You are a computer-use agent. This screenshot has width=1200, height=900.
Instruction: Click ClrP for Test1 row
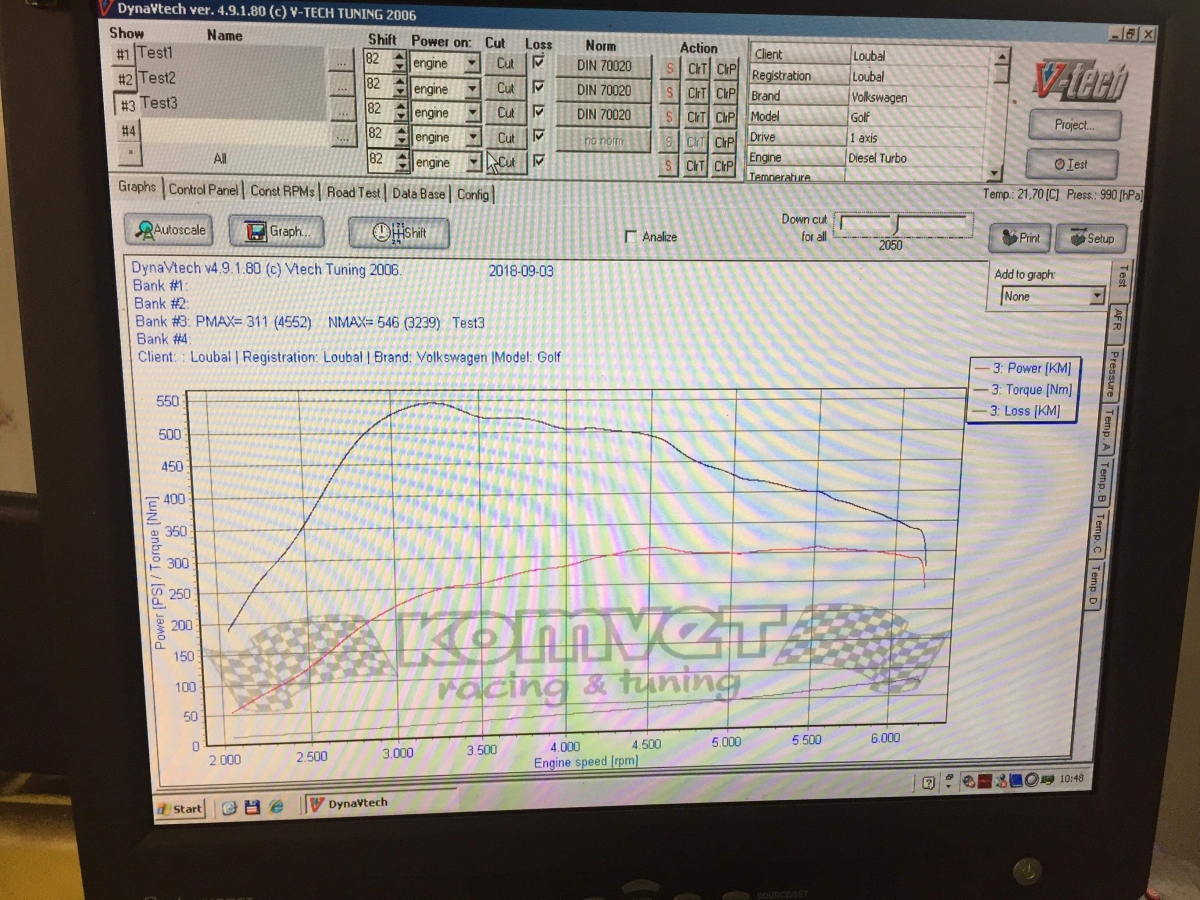(726, 69)
